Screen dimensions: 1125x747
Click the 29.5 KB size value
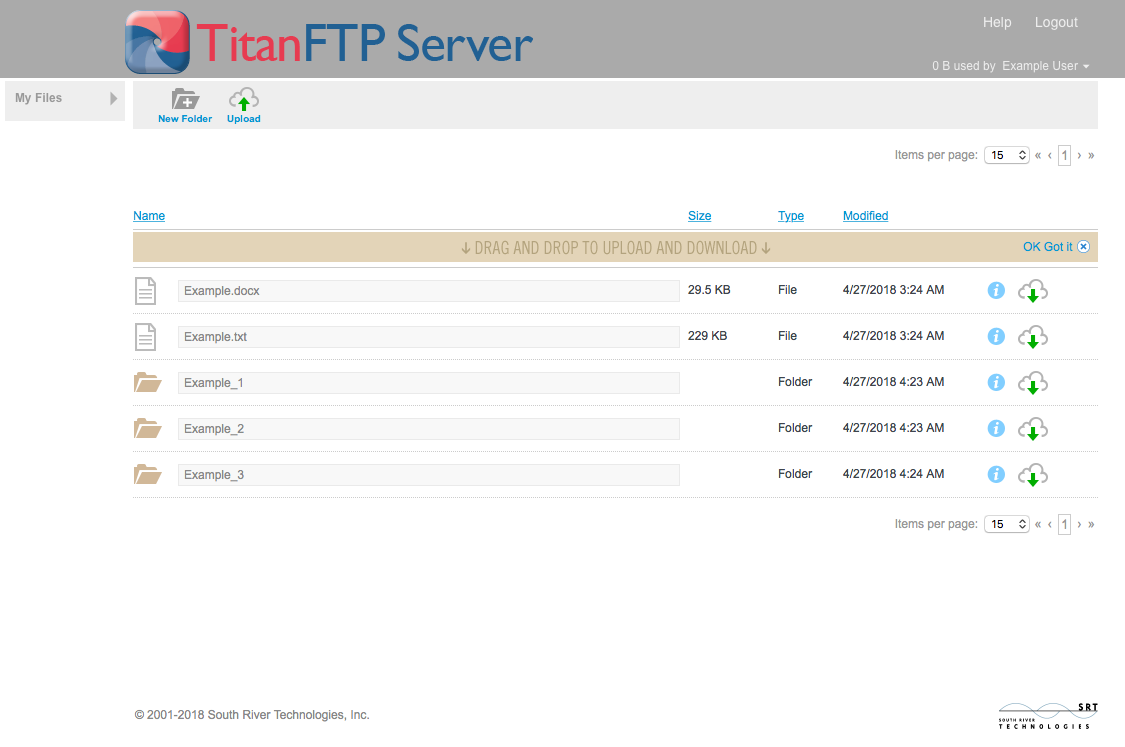pyautogui.click(x=709, y=290)
